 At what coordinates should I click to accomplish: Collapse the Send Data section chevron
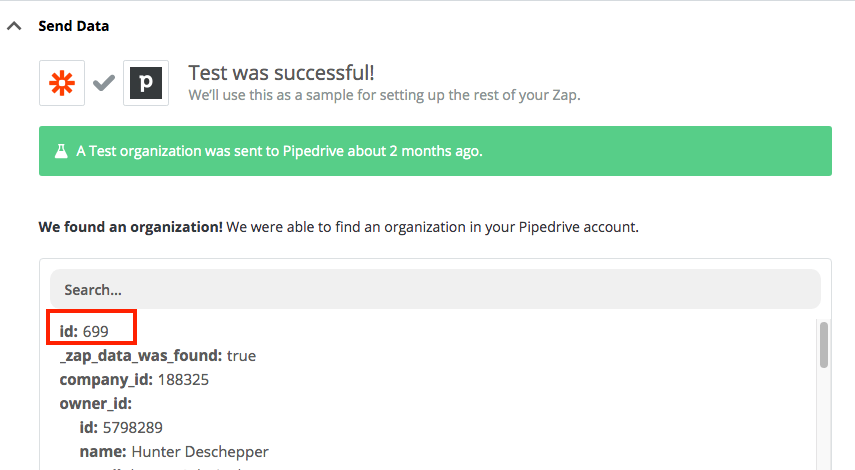click(x=14, y=26)
